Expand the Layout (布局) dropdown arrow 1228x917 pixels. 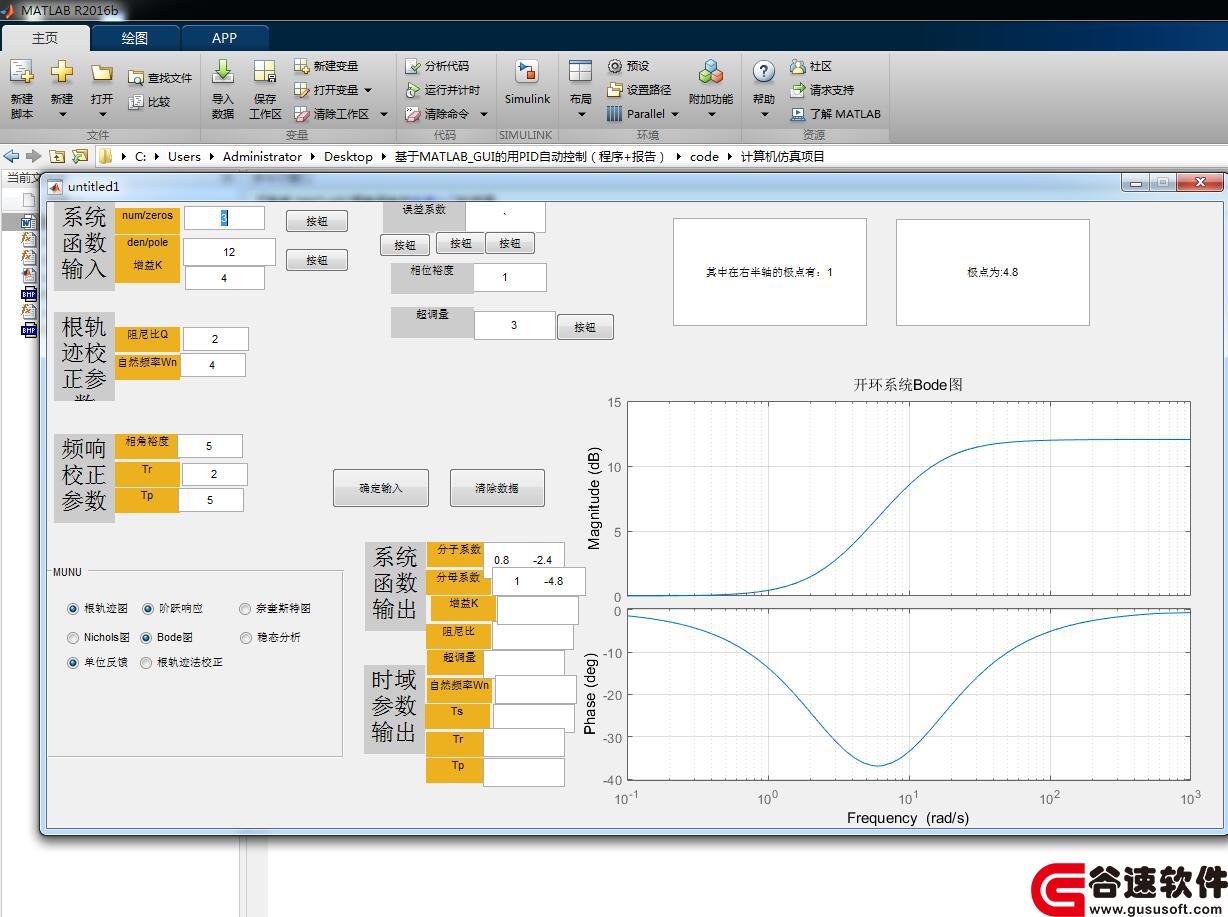point(580,115)
